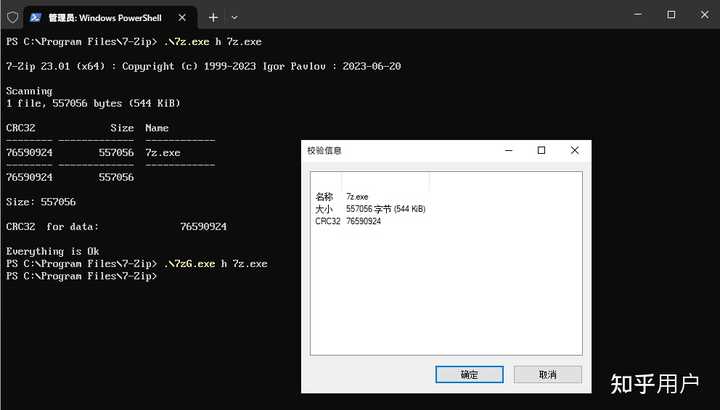
Task: Click '7z.exe' under the Name column in terminal
Action: [x=163, y=152]
